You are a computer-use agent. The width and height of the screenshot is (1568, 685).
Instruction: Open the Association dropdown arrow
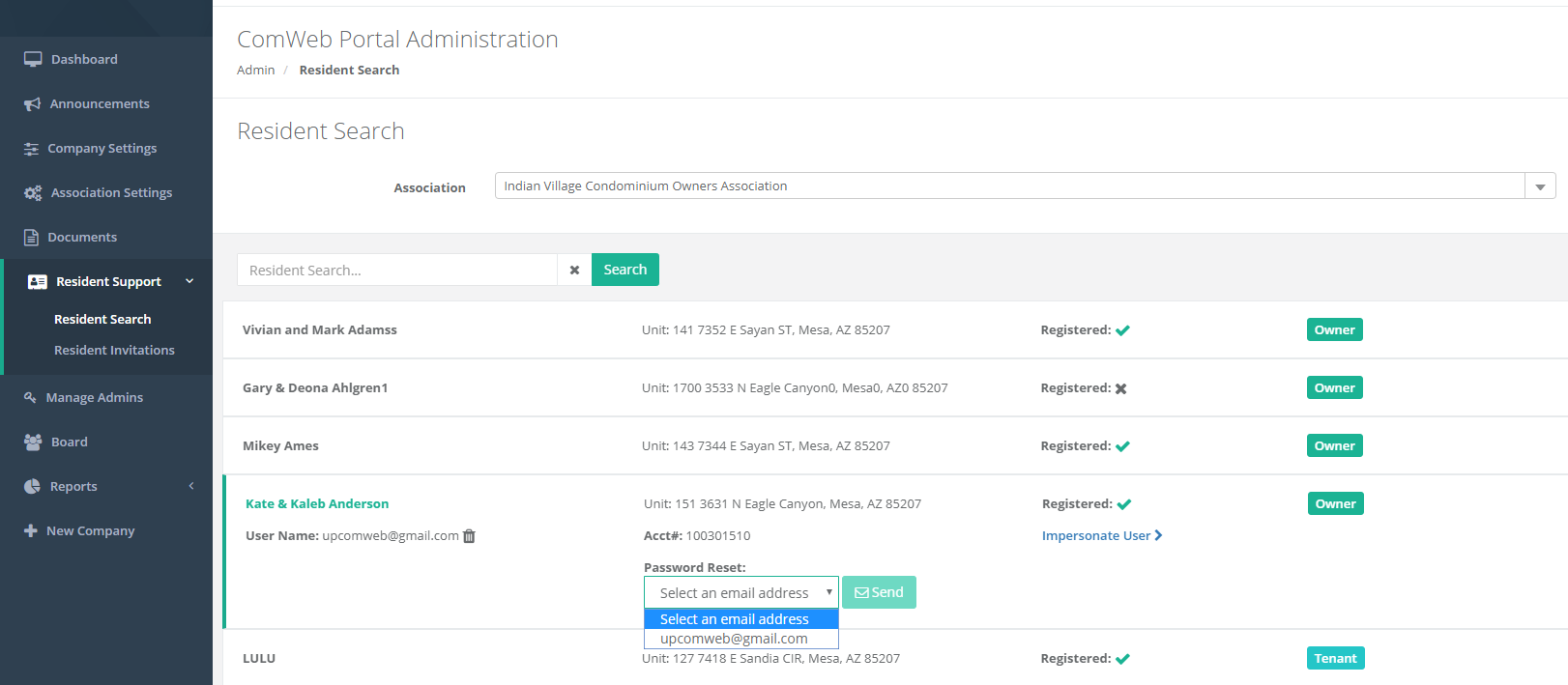tap(1540, 186)
